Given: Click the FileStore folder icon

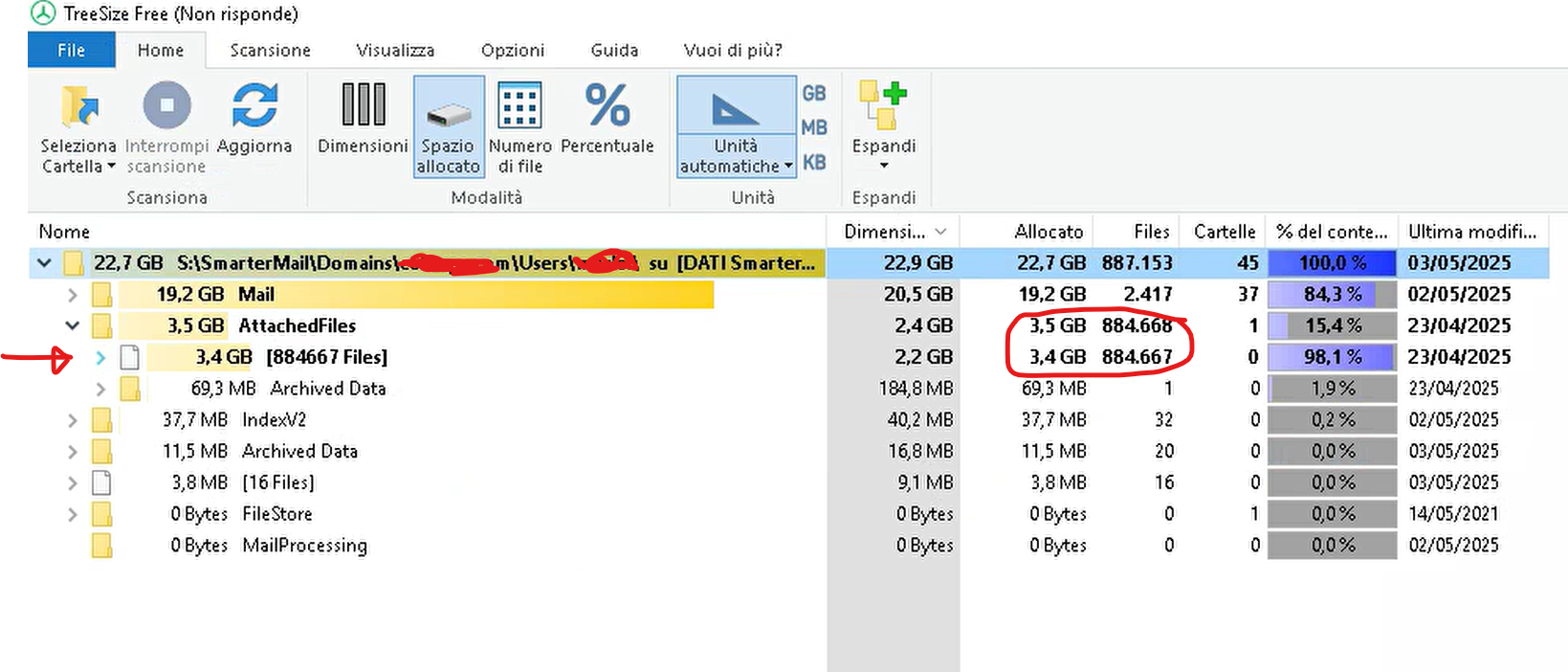Looking at the screenshot, I should tap(101, 514).
